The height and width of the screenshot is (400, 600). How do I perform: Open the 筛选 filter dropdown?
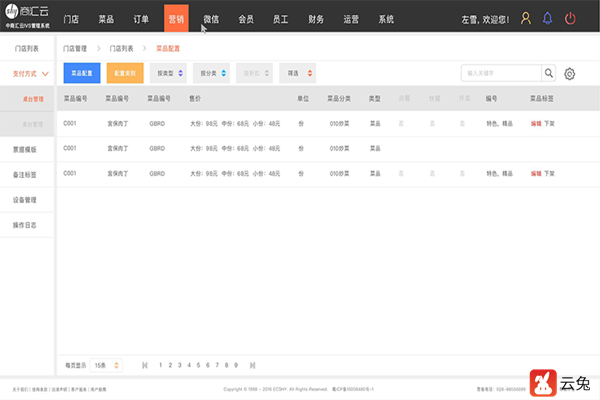pos(297,73)
